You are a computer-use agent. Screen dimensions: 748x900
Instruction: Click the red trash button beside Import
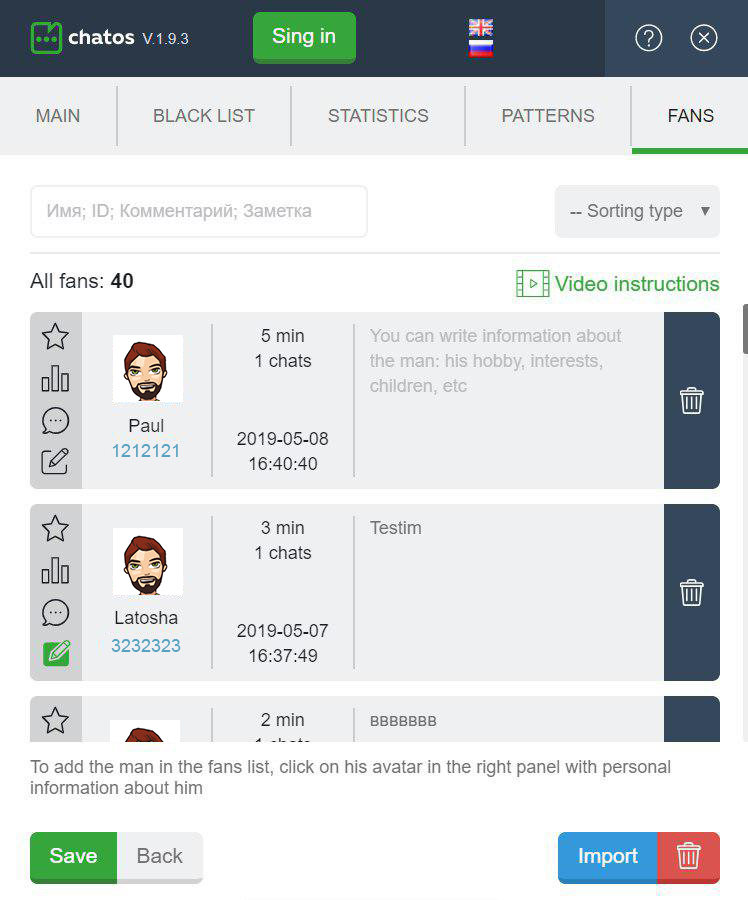pos(688,857)
